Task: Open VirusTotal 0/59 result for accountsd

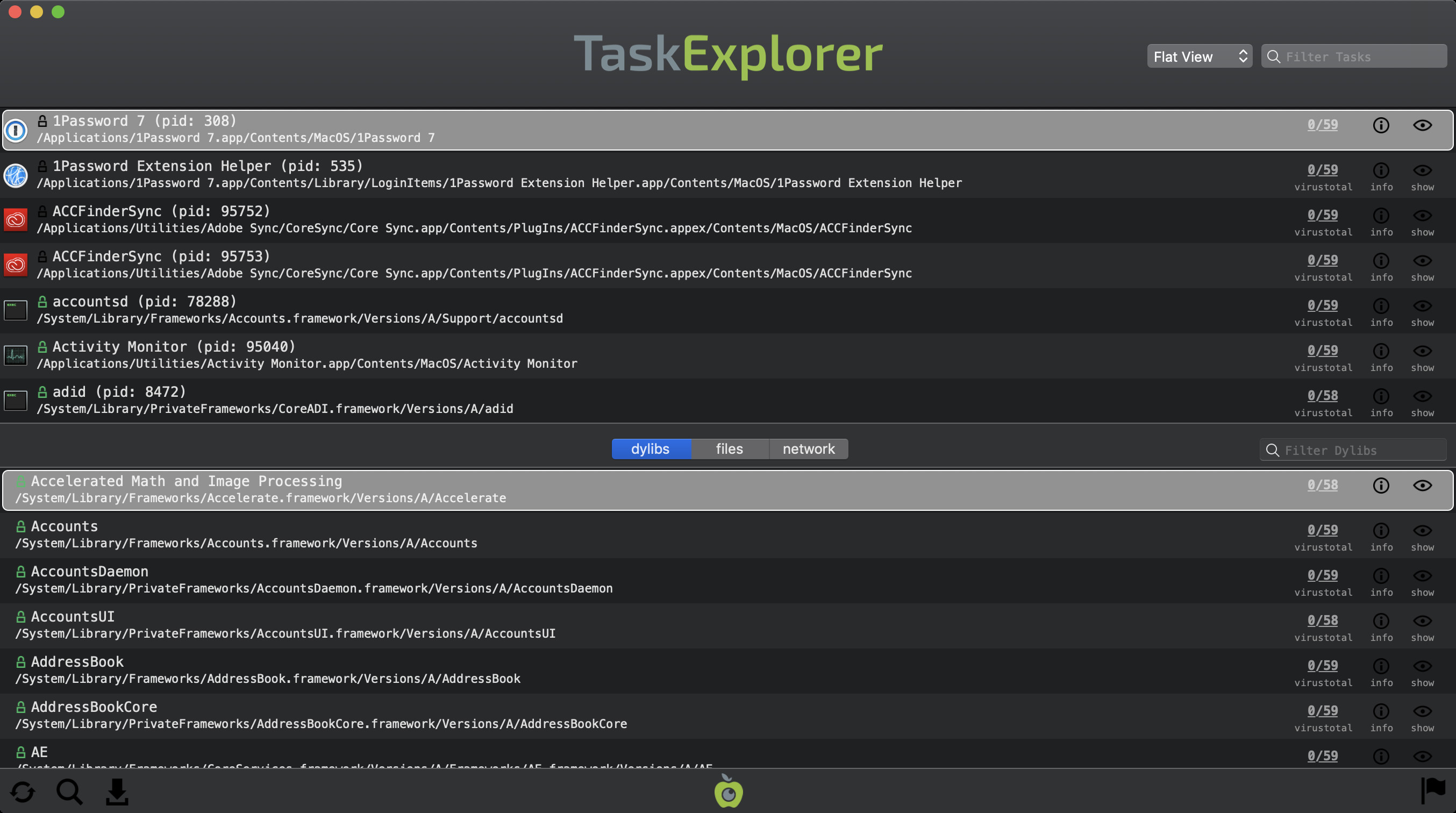Action: [1322, 305]
